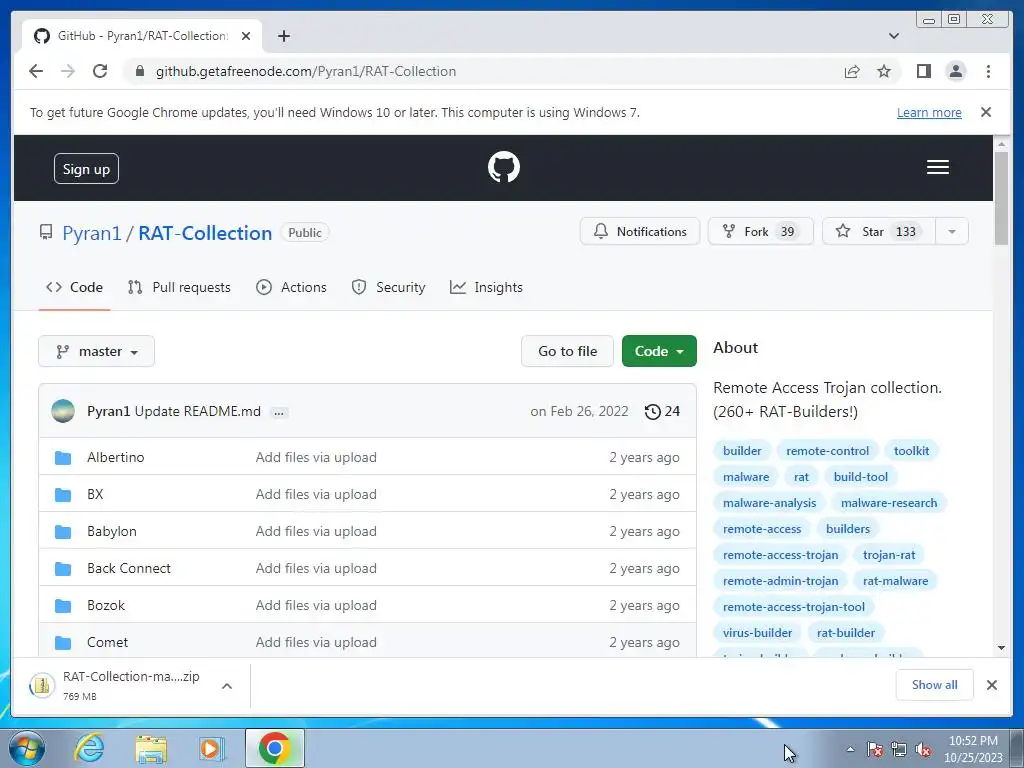The image size is (1024, 768).
Task: Open the tab search chevron in title bar
Action: [893, 36]
